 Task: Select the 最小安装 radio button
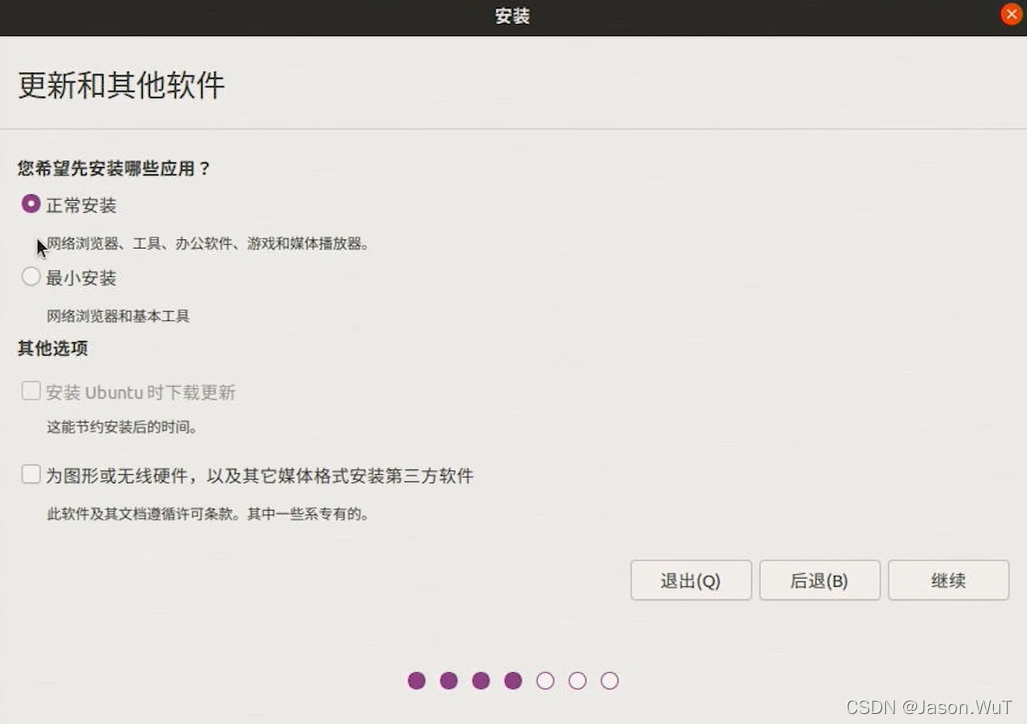(x=31, y=277)
